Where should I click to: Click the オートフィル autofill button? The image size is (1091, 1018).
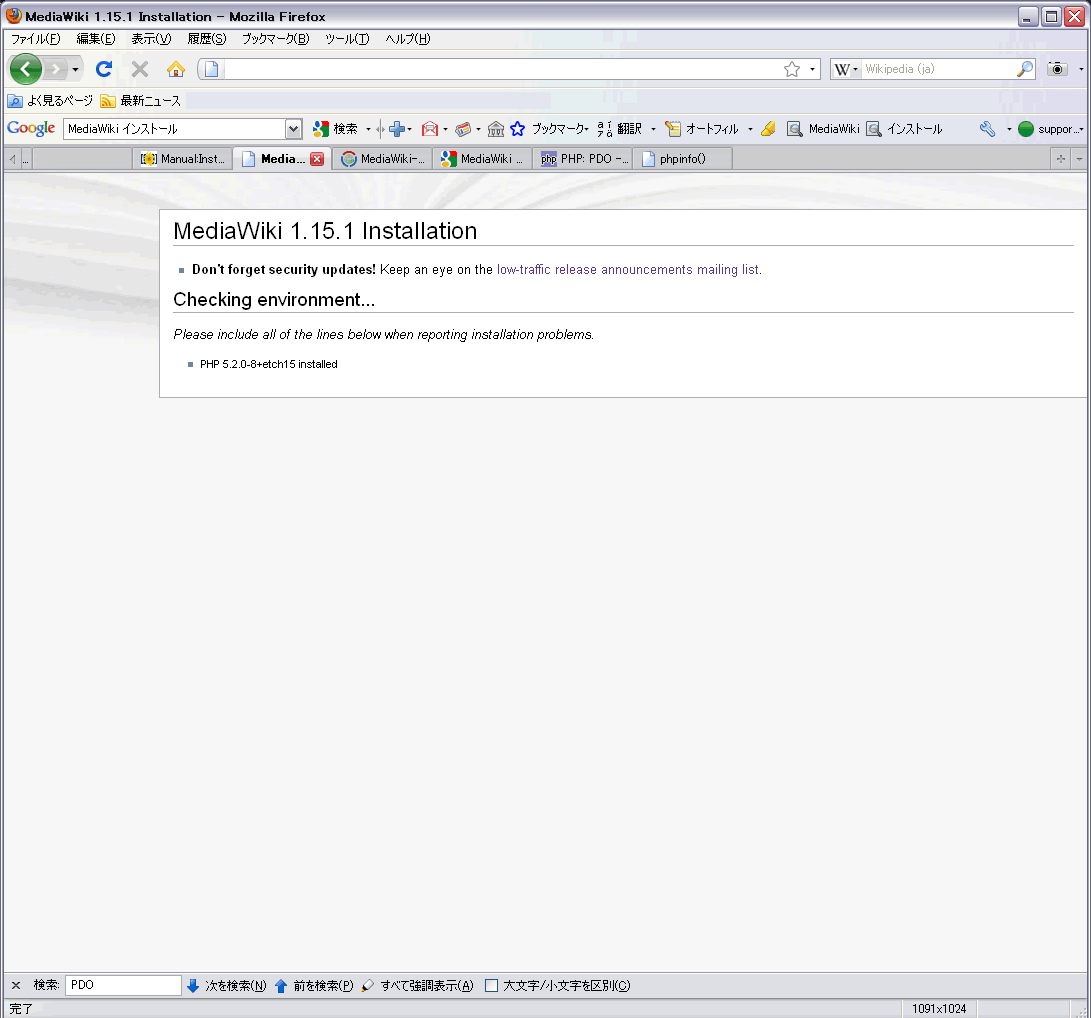click(x=702, y=129)
